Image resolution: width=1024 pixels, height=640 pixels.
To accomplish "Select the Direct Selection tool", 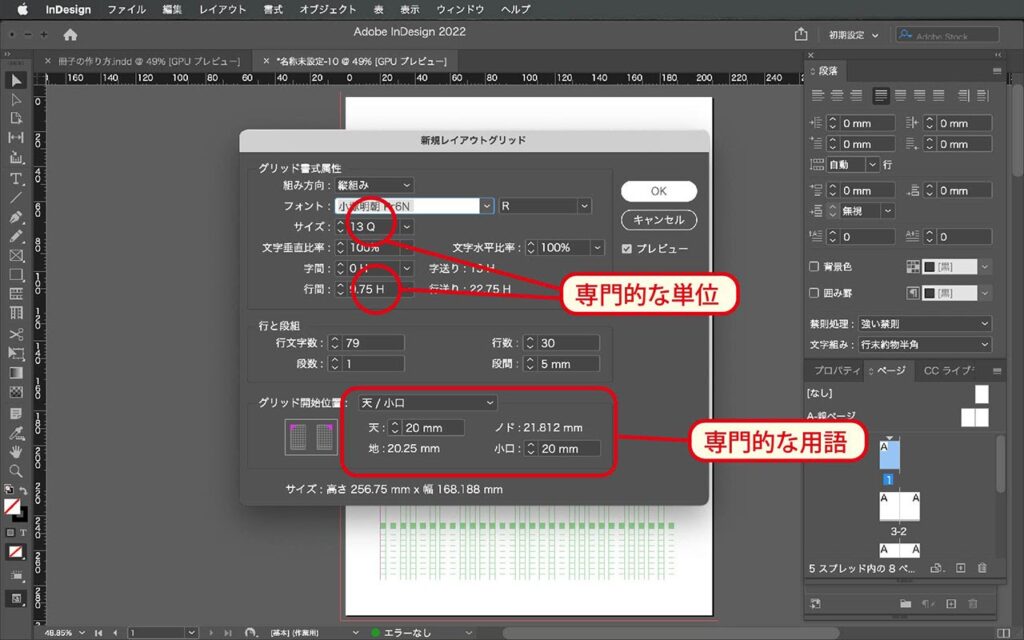I will point(16,100).
